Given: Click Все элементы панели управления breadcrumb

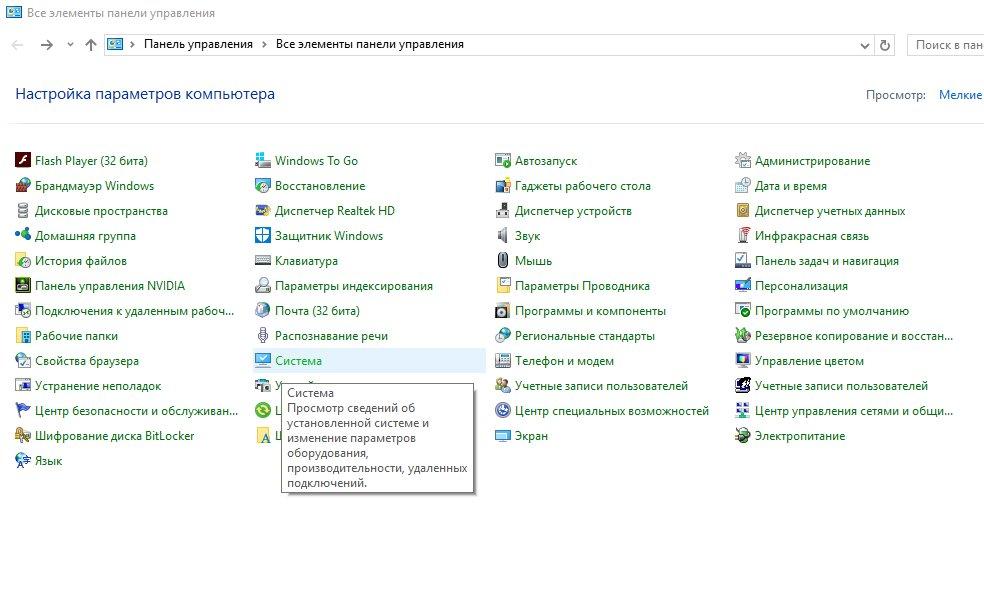Looking at the screenshot, I should (370, 44).
